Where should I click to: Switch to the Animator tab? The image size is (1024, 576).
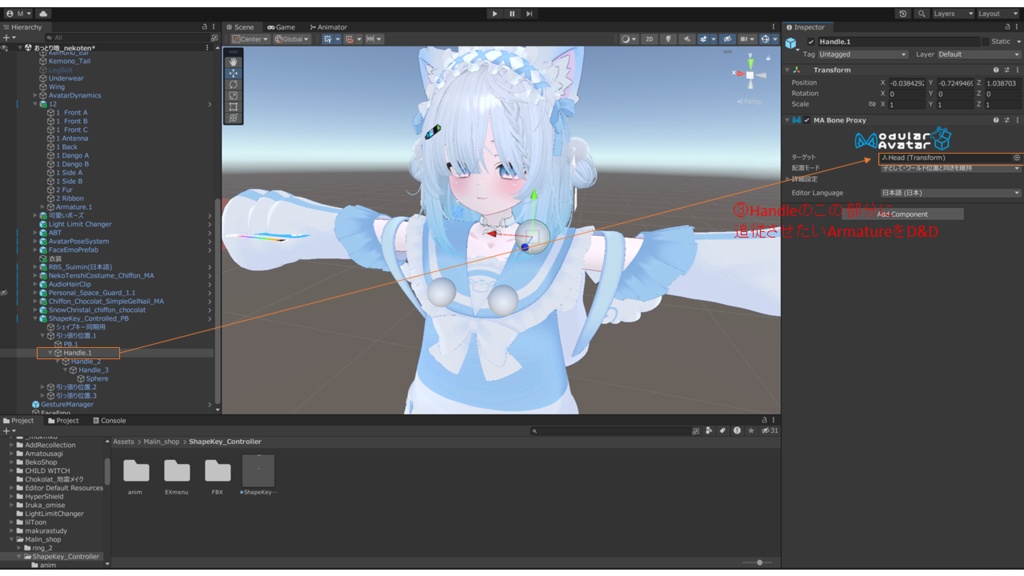[328, 27]
